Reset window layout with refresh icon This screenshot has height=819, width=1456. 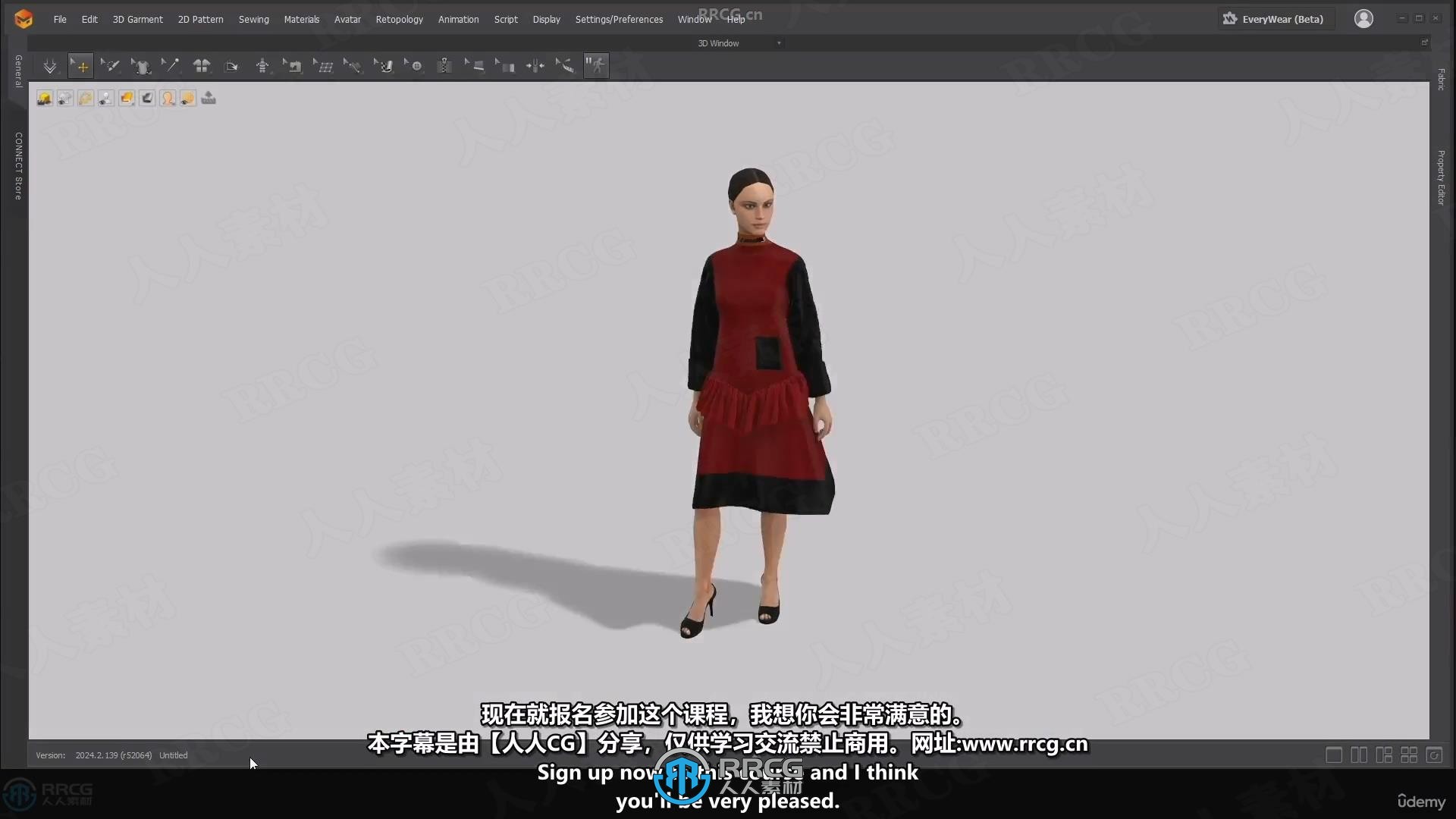(1434, 755)
